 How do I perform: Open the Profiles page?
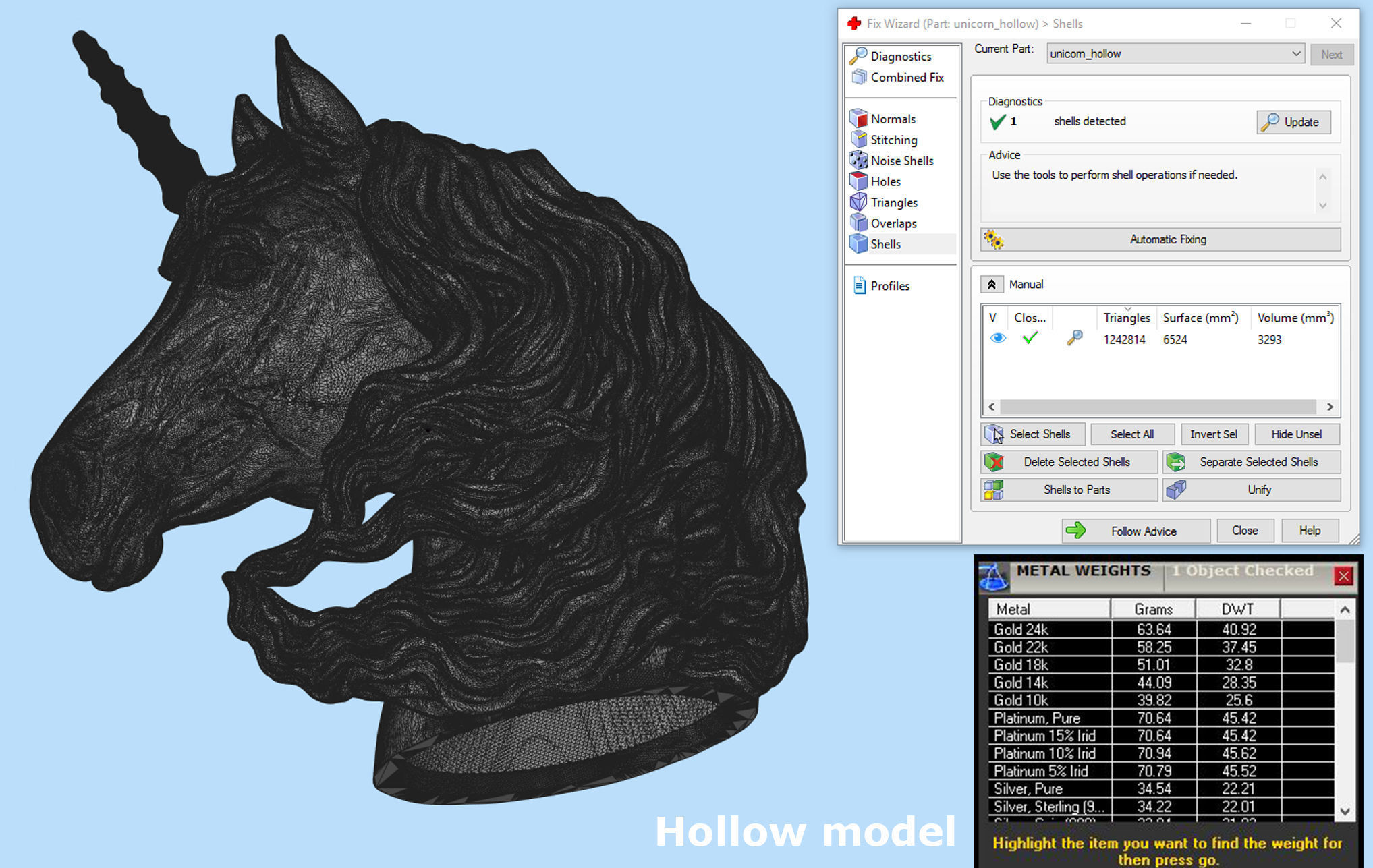click(x=889, y=287)
